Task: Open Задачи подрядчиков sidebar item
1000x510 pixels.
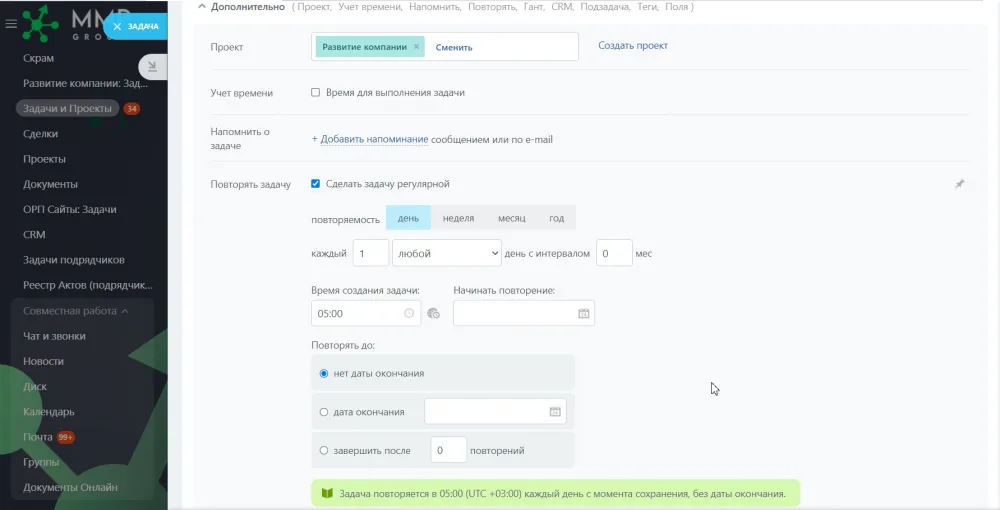Action: coord(73,260)
